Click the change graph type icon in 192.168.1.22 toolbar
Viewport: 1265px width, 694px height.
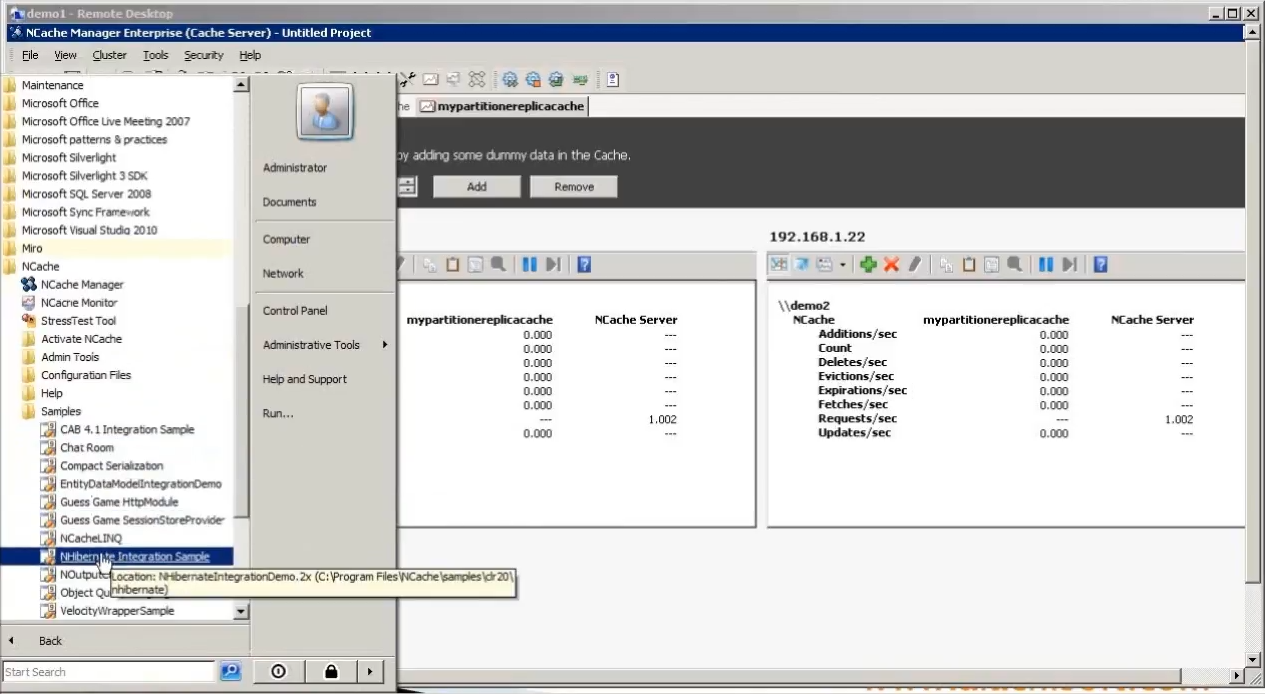(825, 264)
